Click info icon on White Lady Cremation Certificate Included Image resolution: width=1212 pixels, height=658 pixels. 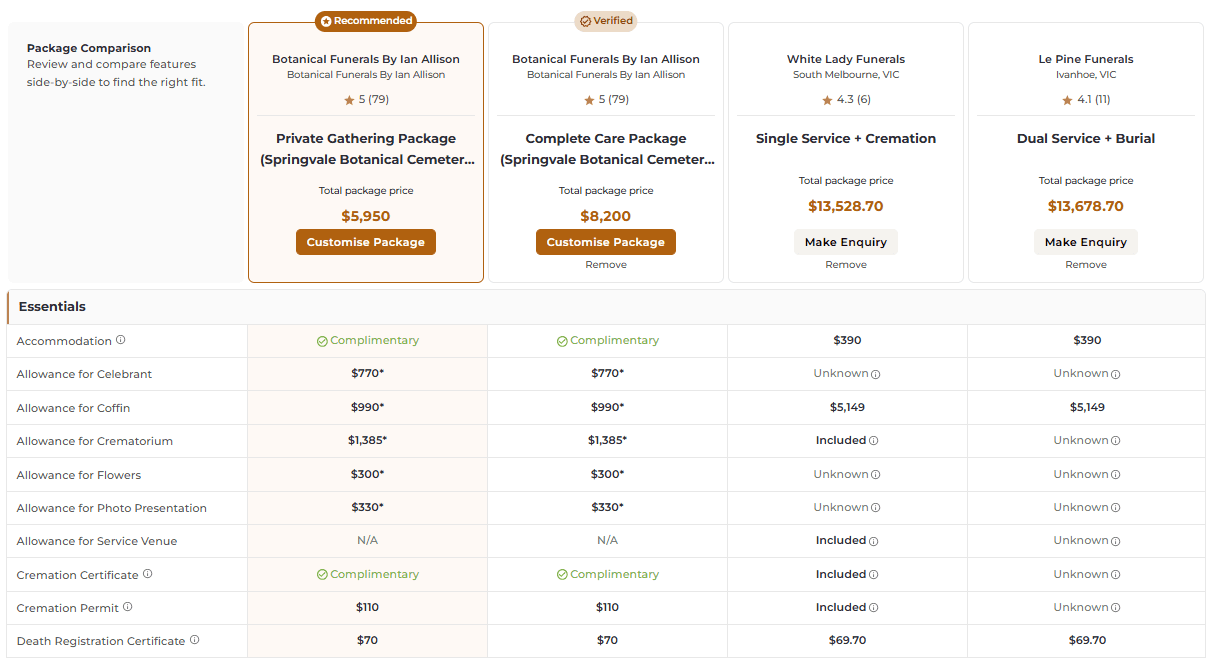click(x=873, y=575)
